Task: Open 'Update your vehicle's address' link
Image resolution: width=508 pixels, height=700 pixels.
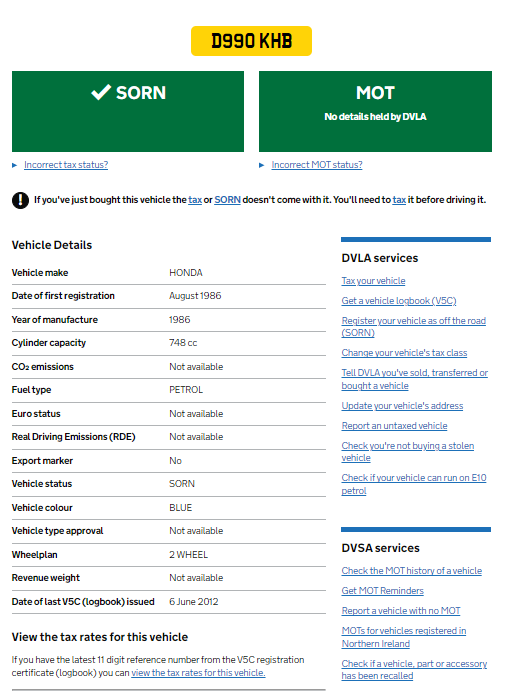Action: tap(402, 406)
